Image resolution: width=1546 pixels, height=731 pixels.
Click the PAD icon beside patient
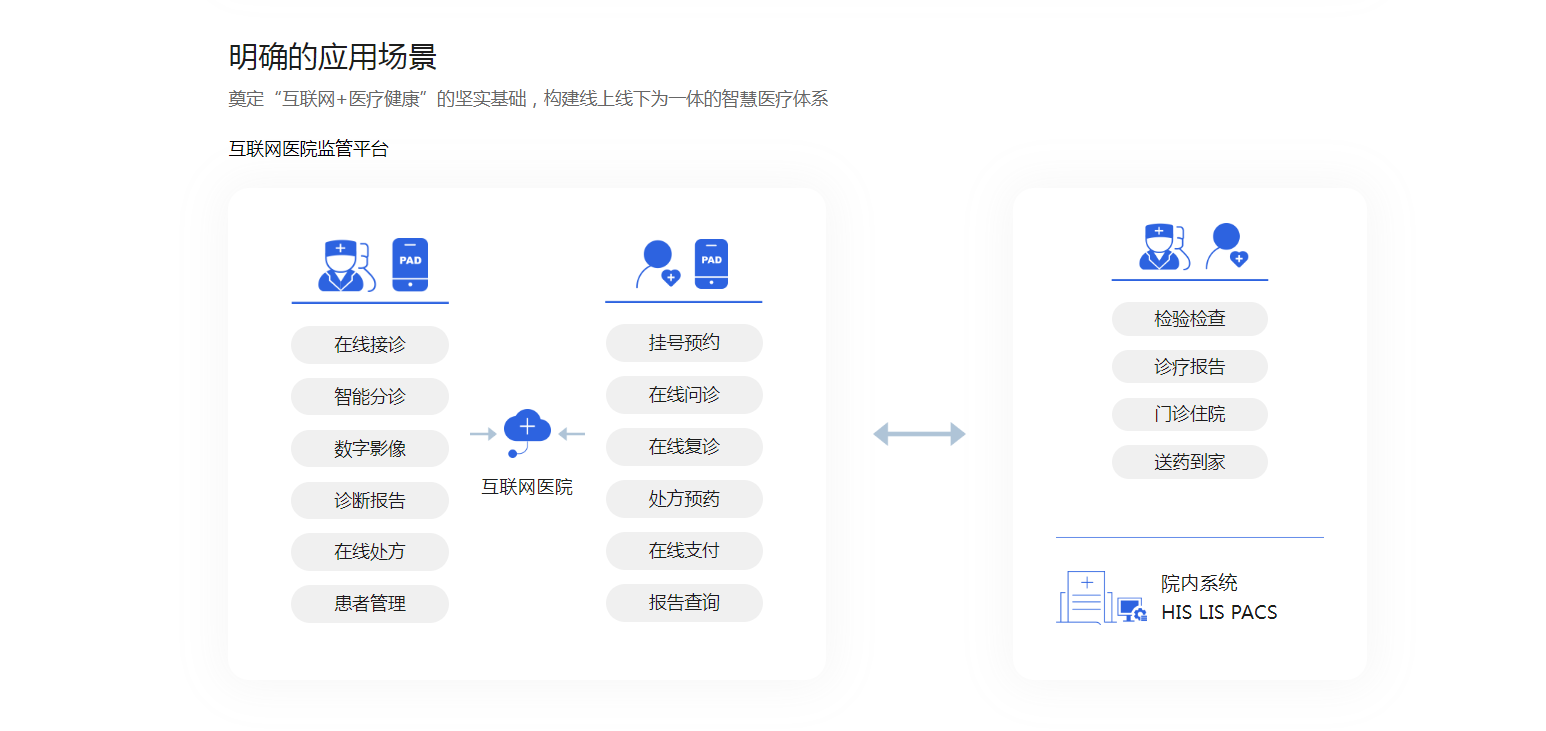pyautogui.click(x=711, y=264)
